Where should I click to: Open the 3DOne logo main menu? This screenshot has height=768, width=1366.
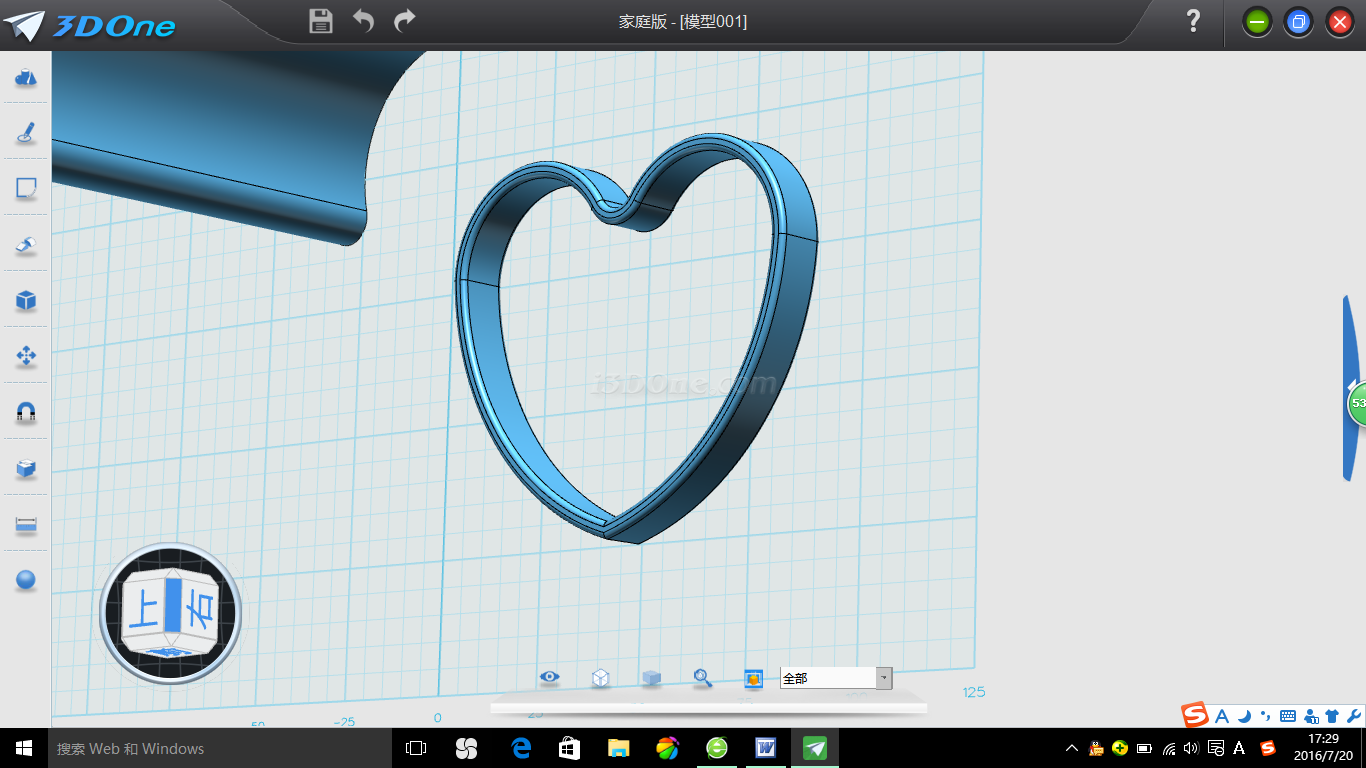pyautogui.click(x=90, y=25)
